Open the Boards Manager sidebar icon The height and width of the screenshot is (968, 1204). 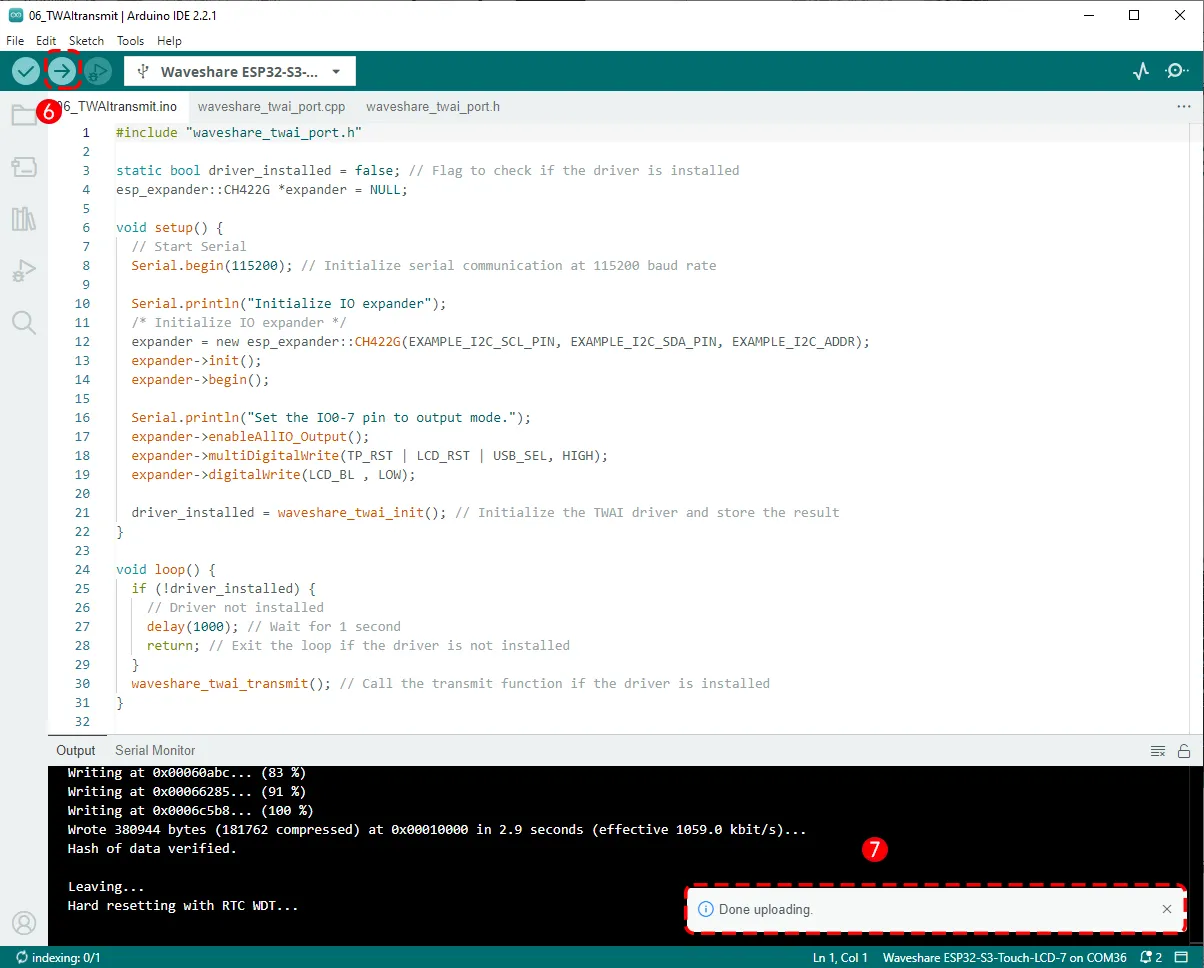[x=24, y=167]
